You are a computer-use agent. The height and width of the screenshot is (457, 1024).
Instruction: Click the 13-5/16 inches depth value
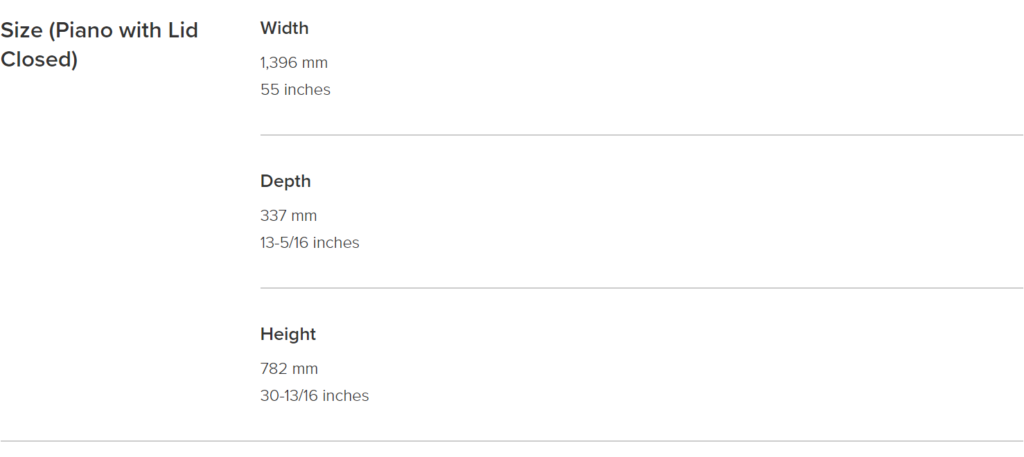[x=310, y=243]
